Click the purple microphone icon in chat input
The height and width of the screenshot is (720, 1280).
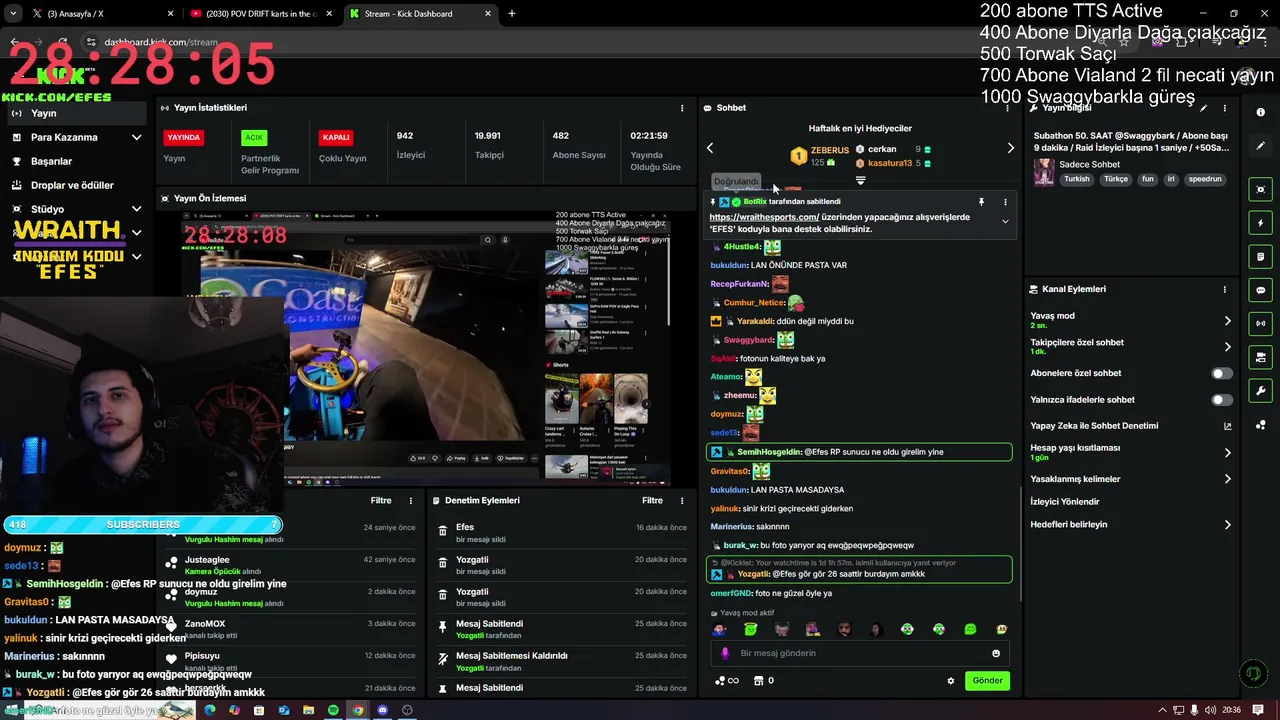pyautogui.click(x=725, y=653)
